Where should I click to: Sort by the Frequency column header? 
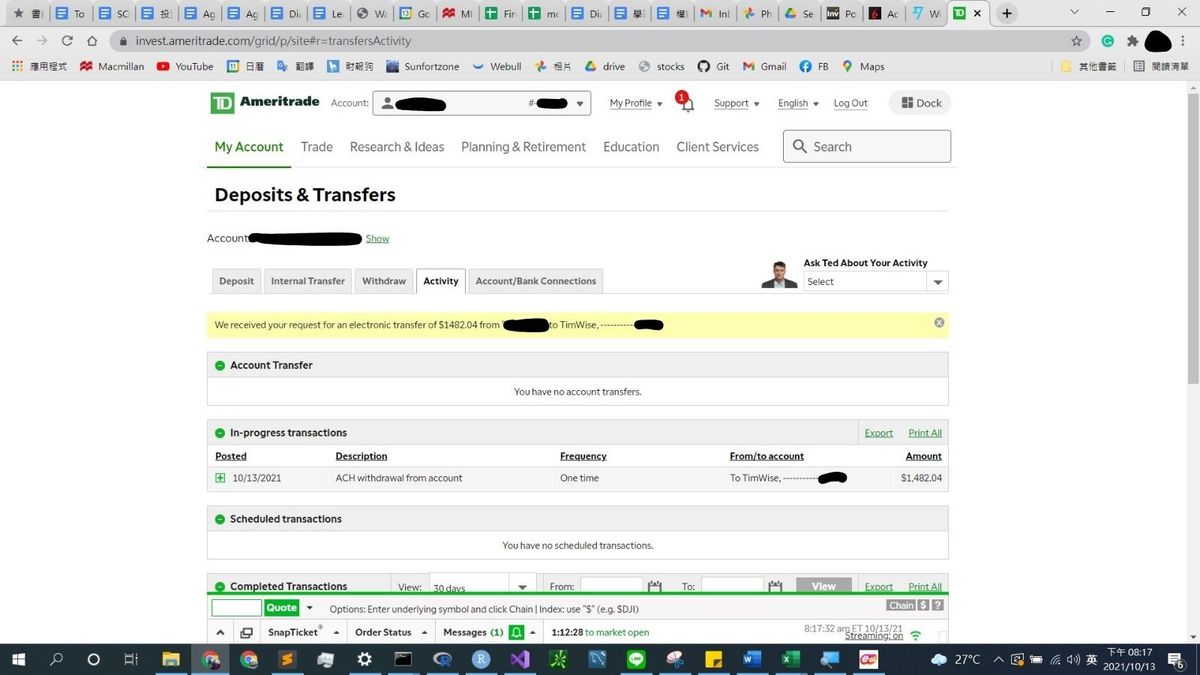583,456
